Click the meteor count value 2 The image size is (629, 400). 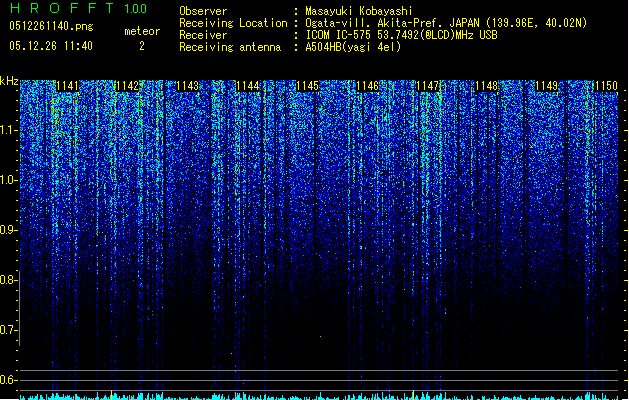pyautogui.click(x=142, y=47)
